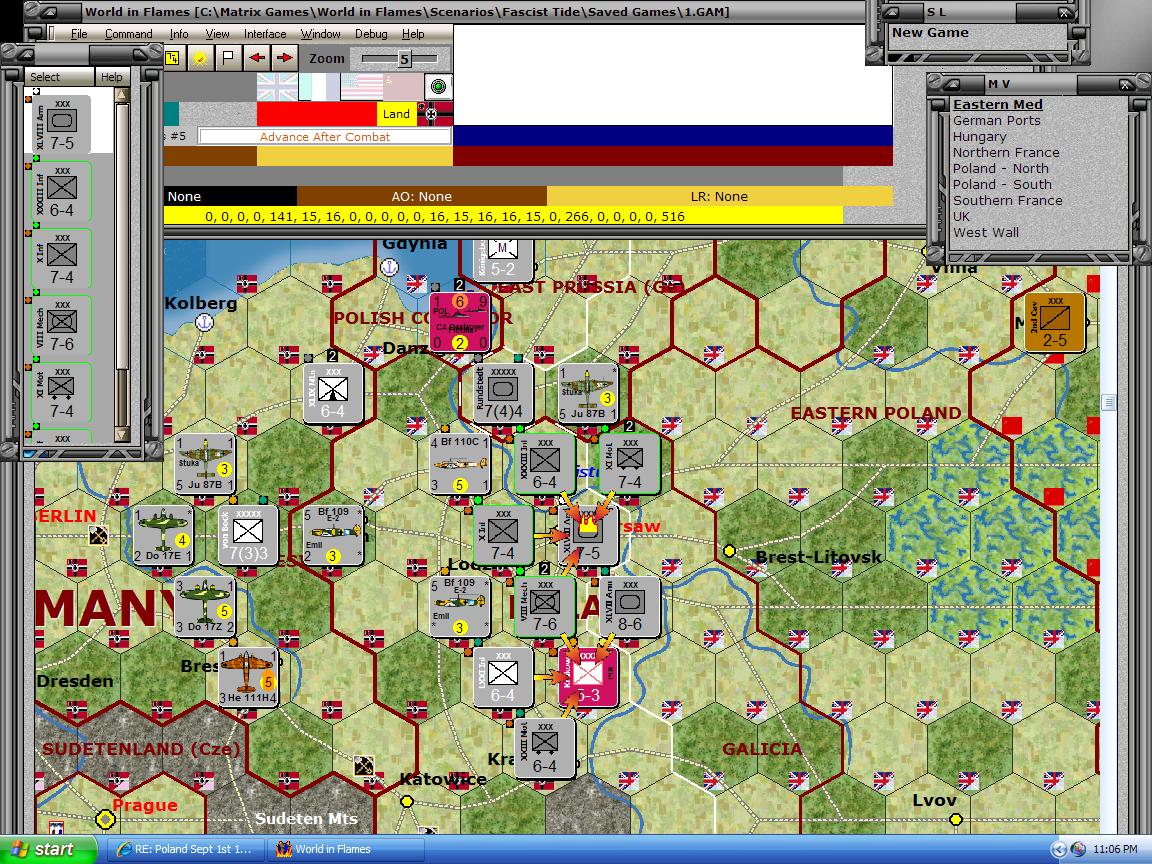Click the Kolberg port anchor symbol
The width and height of the screenshot is (1152, 864).
click(x=204, y=322)
